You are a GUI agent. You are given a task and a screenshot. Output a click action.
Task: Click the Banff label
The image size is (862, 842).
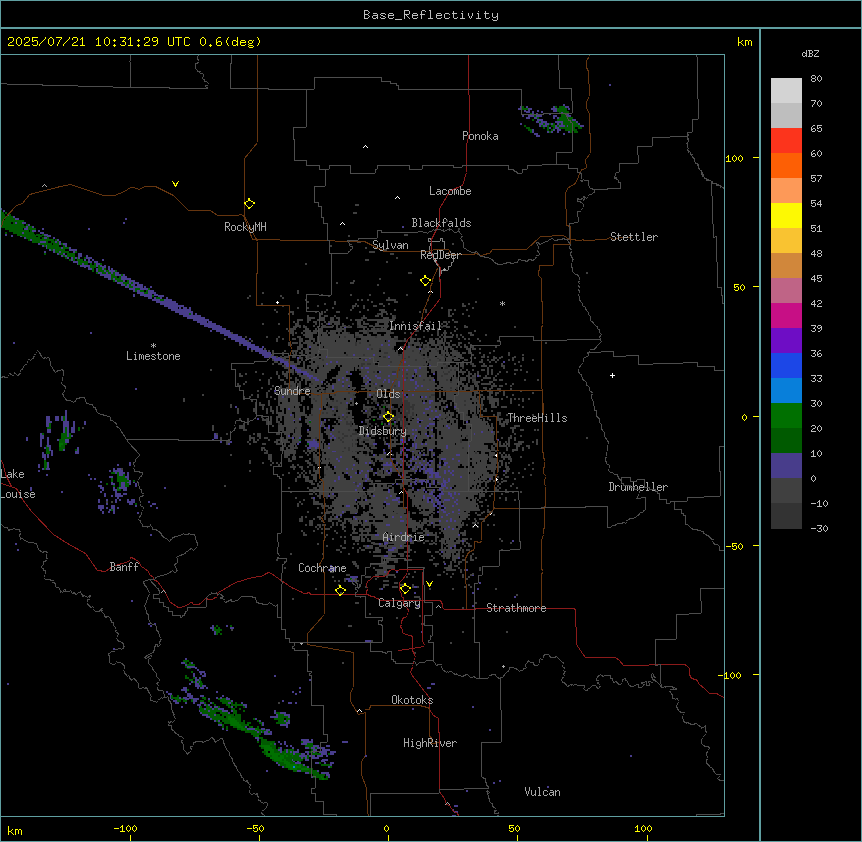124,567
